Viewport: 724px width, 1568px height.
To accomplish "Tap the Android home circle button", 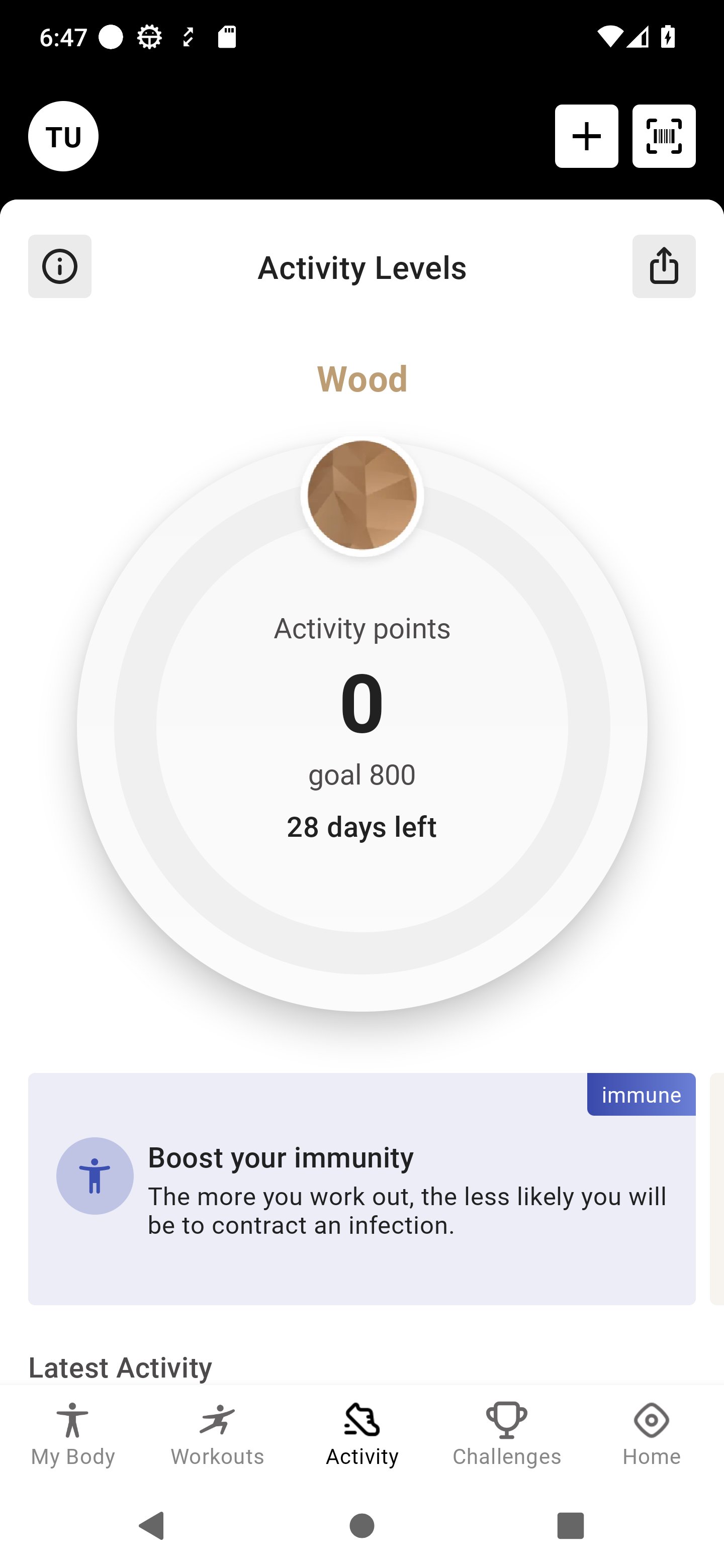I will point(361,1526).
